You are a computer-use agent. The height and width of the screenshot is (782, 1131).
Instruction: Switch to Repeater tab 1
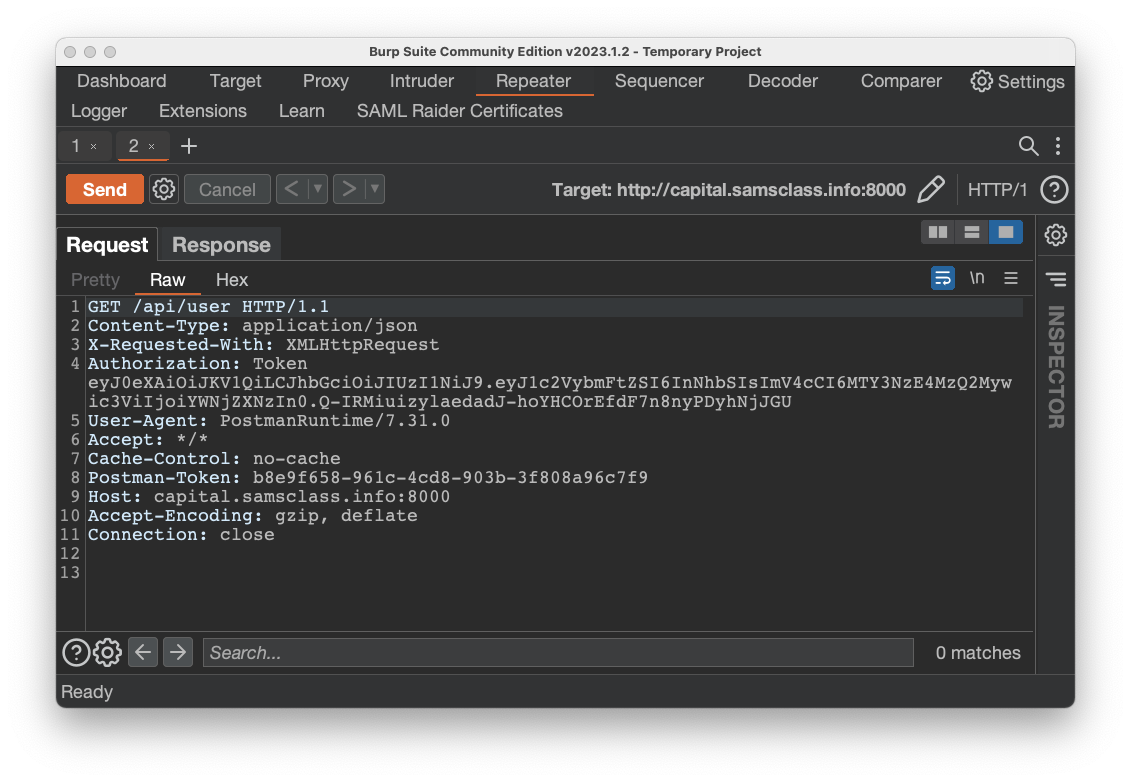tap(76, 146)
